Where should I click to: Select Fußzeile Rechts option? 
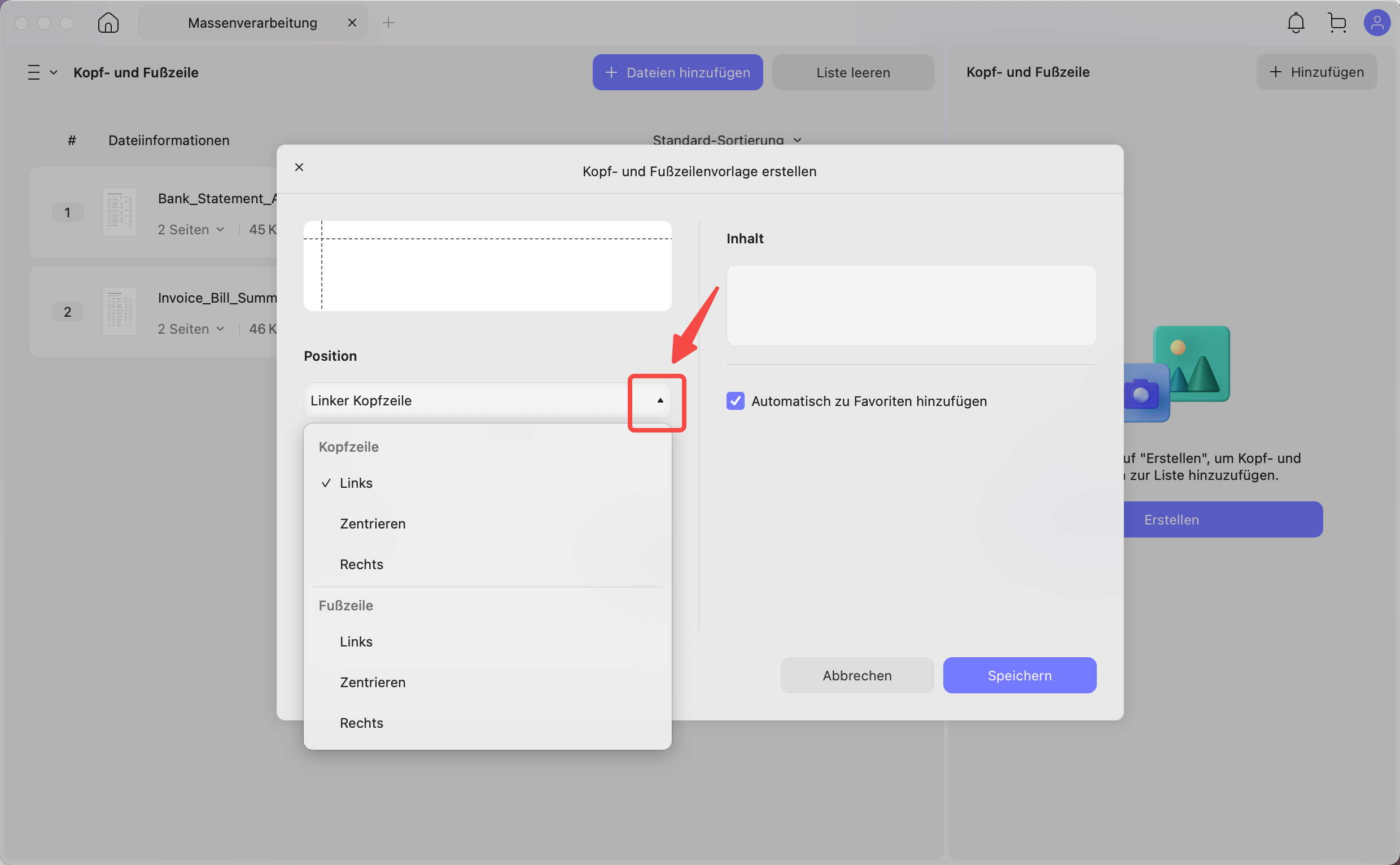(487, 723)
